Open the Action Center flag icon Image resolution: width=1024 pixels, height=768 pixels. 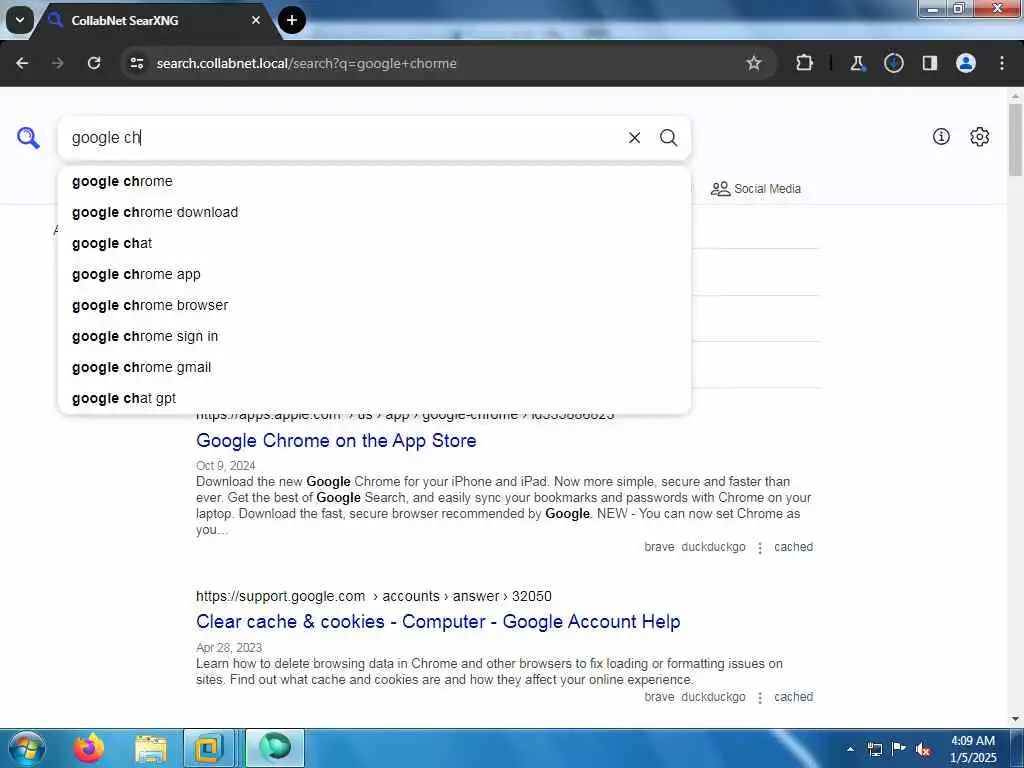tap(899, 749)
